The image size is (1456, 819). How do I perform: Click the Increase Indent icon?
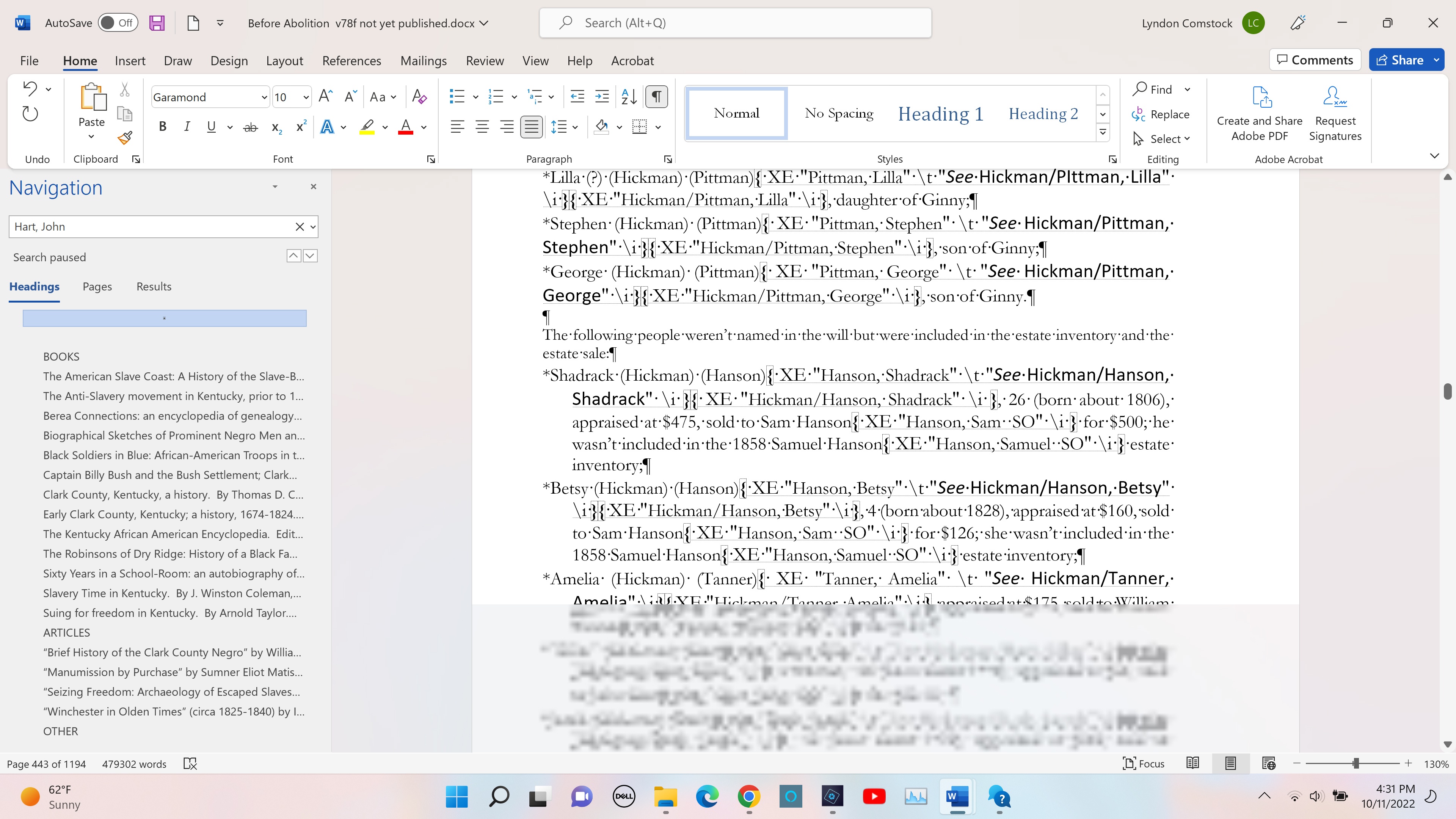[x=602, y=97]
